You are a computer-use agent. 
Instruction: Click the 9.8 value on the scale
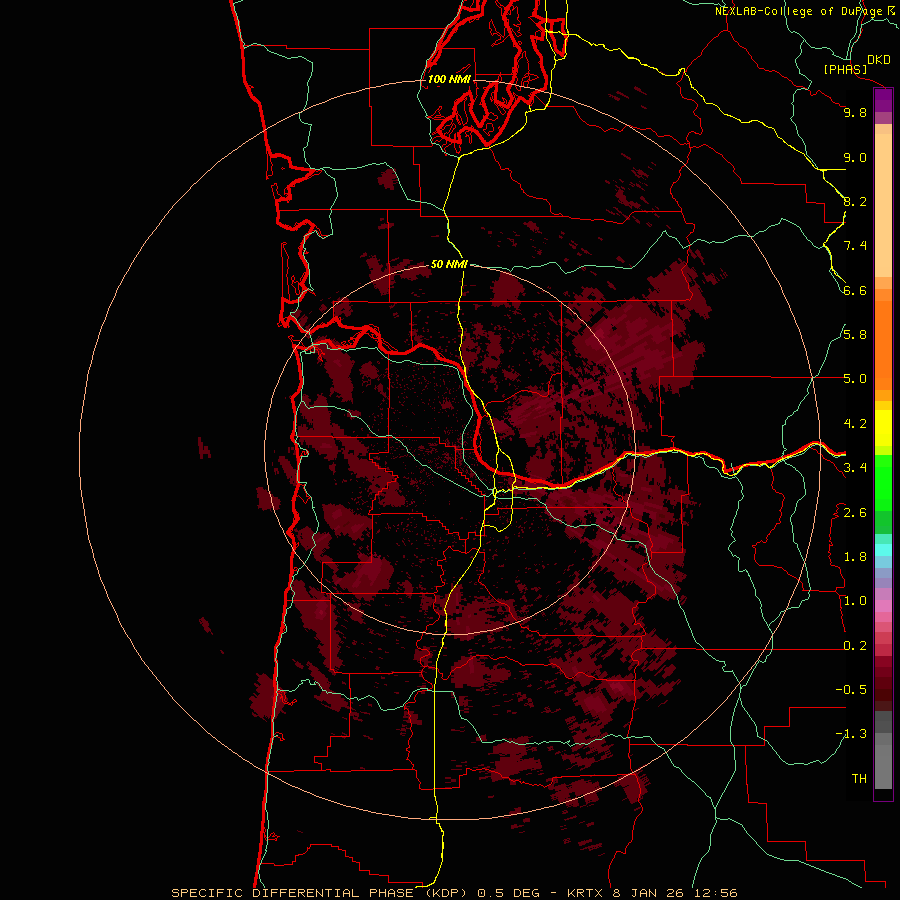coord(855,112)
